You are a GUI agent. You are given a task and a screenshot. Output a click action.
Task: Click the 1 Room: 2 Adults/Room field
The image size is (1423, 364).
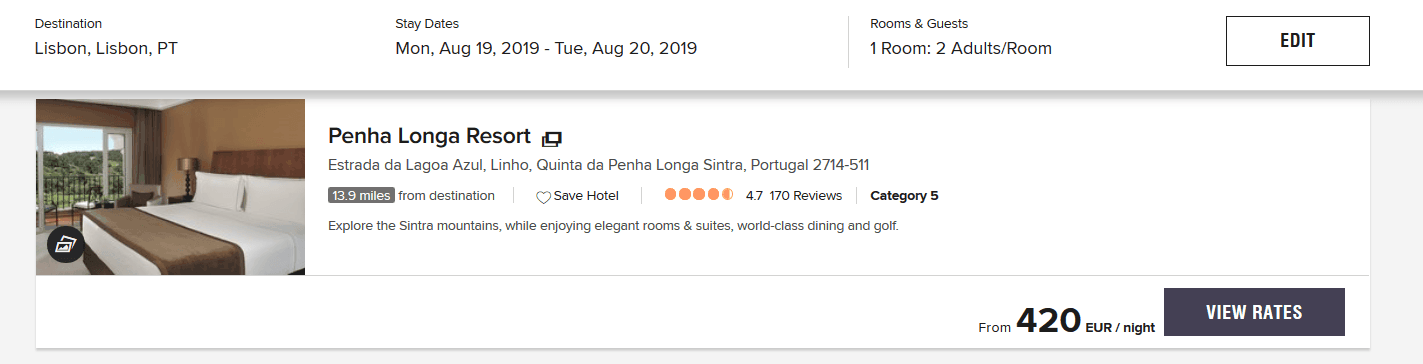click(961, 48)
